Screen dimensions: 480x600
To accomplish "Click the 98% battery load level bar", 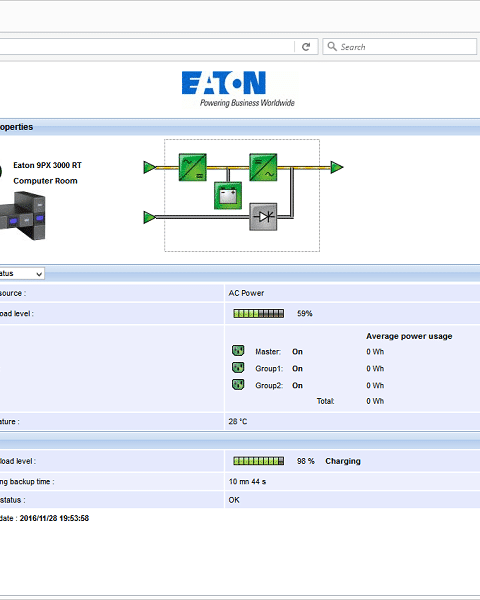I will click(259, 461).
